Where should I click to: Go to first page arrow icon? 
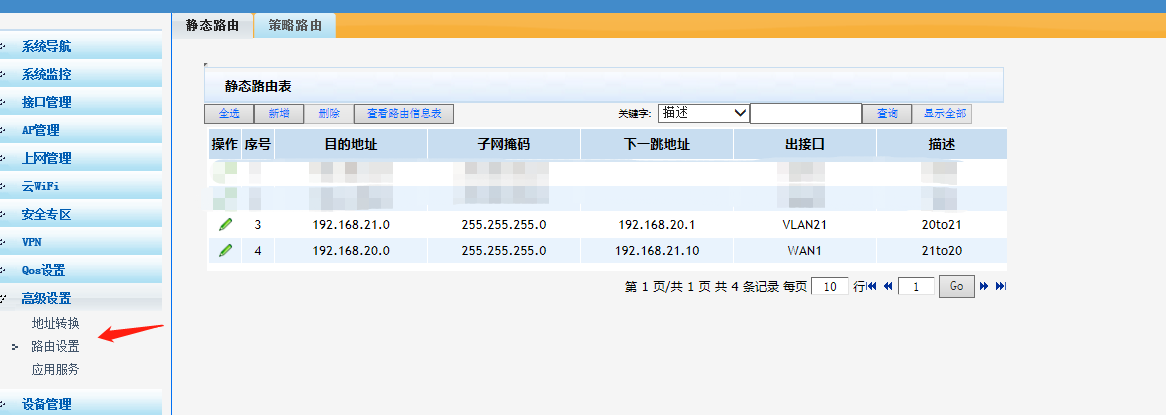(x=872, y=286)
